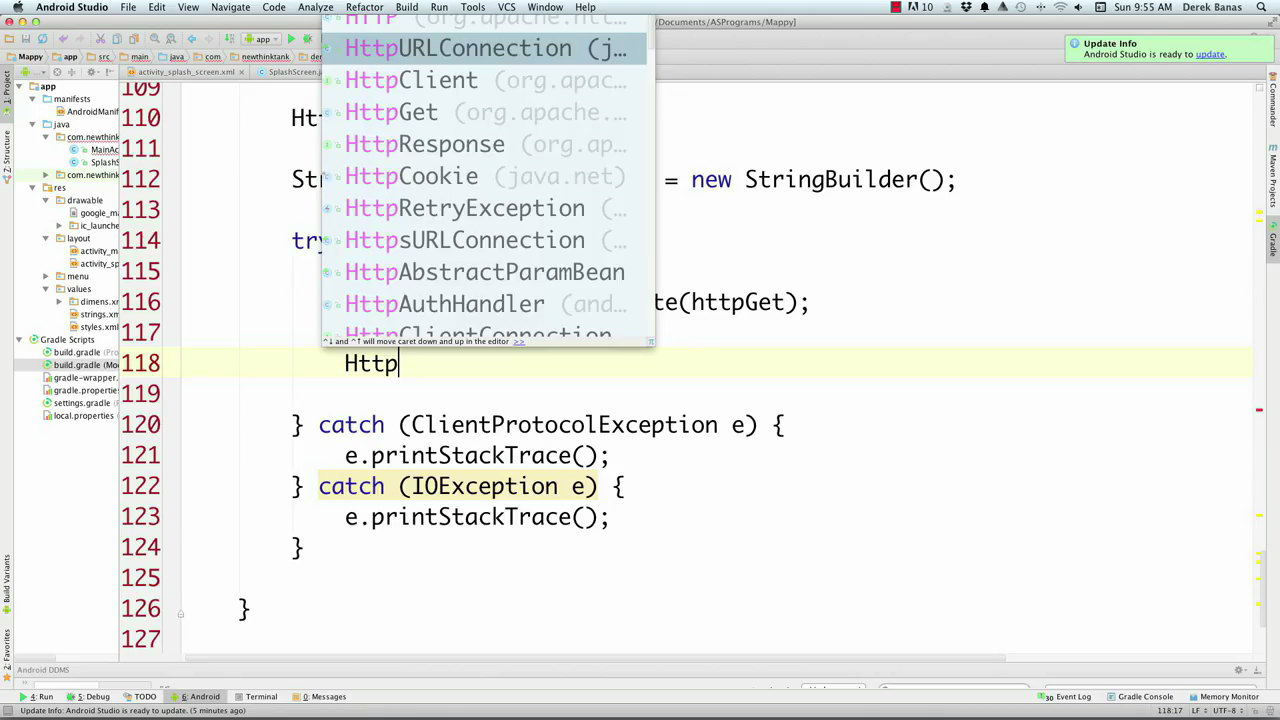
Task: Open Project panel settings gear
Action: [92, 72]
